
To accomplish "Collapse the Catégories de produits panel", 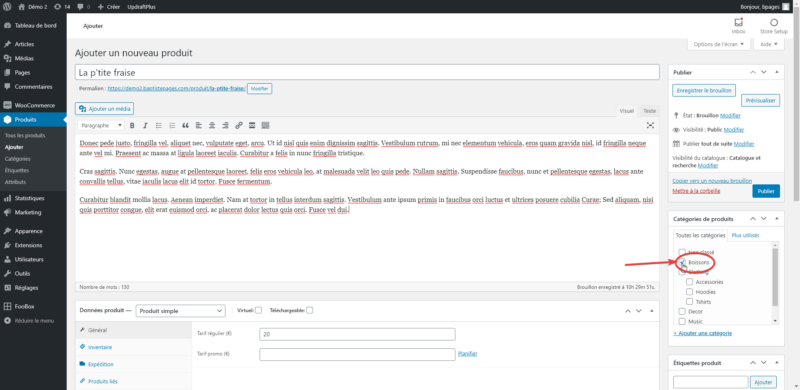I will [777, 219].
